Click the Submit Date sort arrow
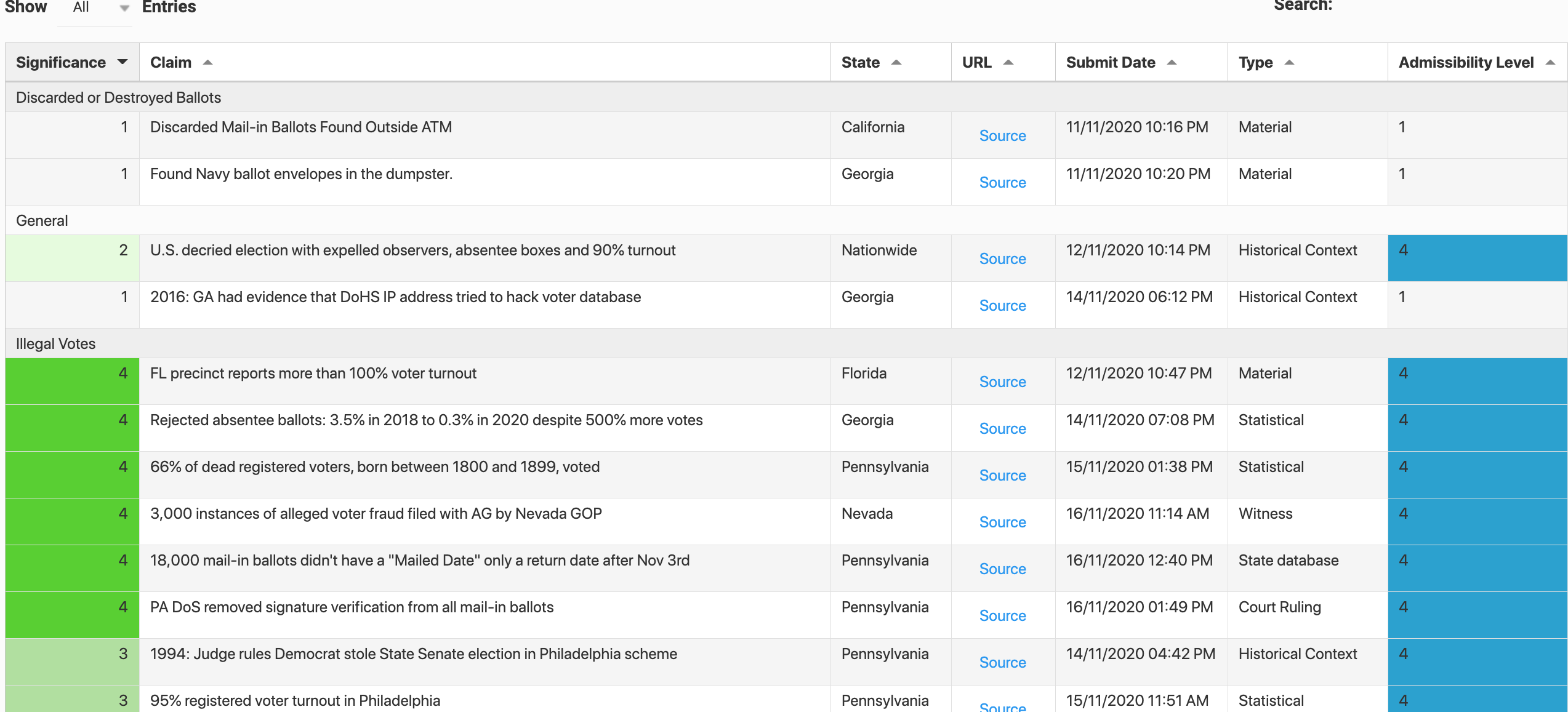 click(x=1172, y=63)
